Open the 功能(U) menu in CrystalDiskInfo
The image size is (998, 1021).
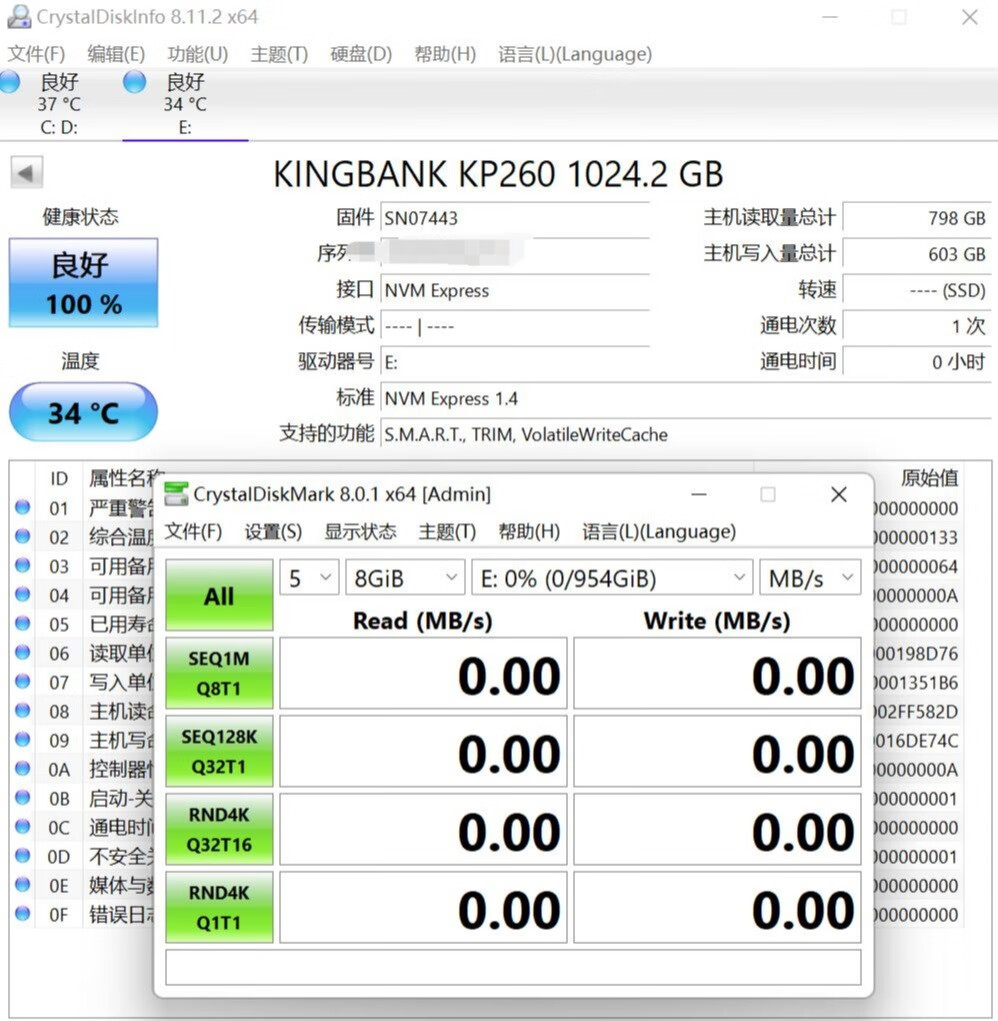[197, 54]
